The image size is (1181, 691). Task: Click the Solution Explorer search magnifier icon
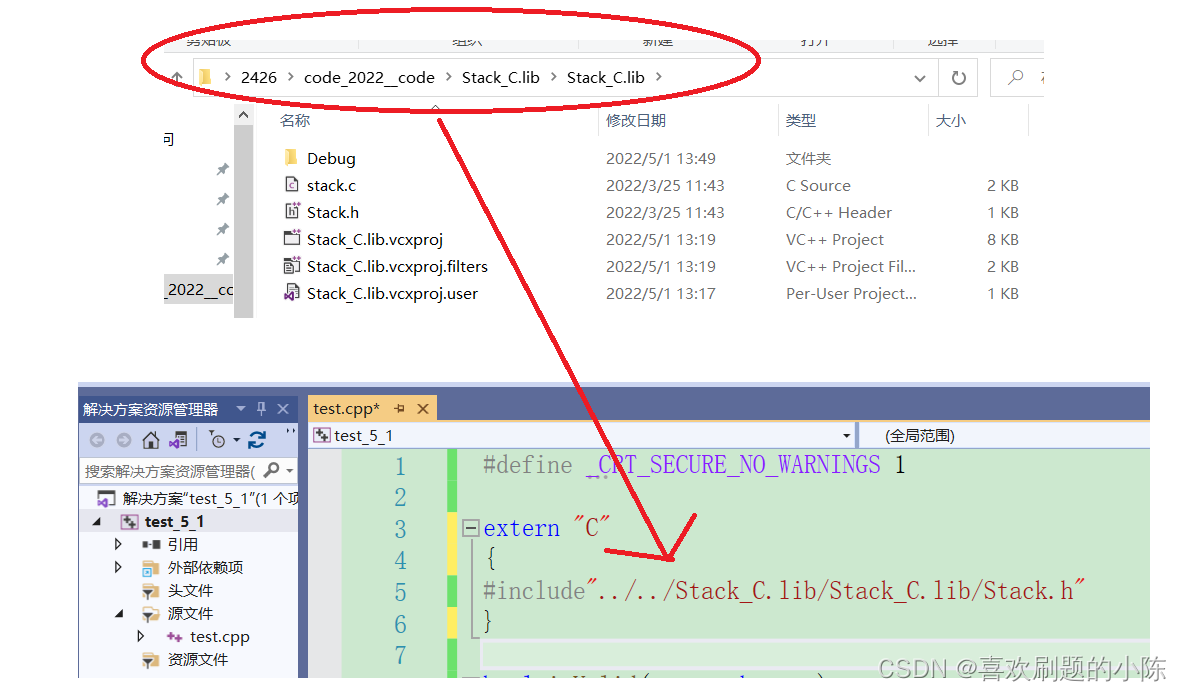[272, 470]
